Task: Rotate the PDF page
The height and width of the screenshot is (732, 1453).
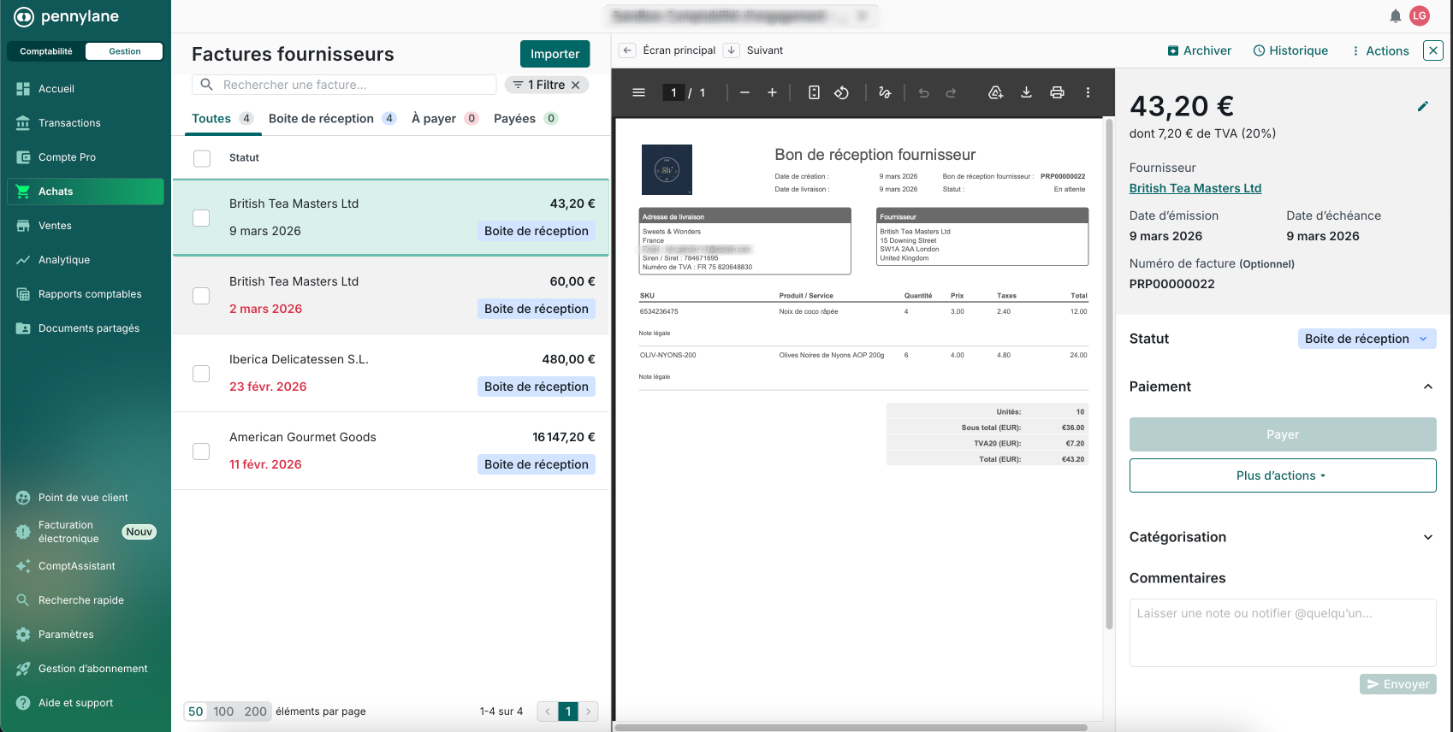Action: coord(842,93)
